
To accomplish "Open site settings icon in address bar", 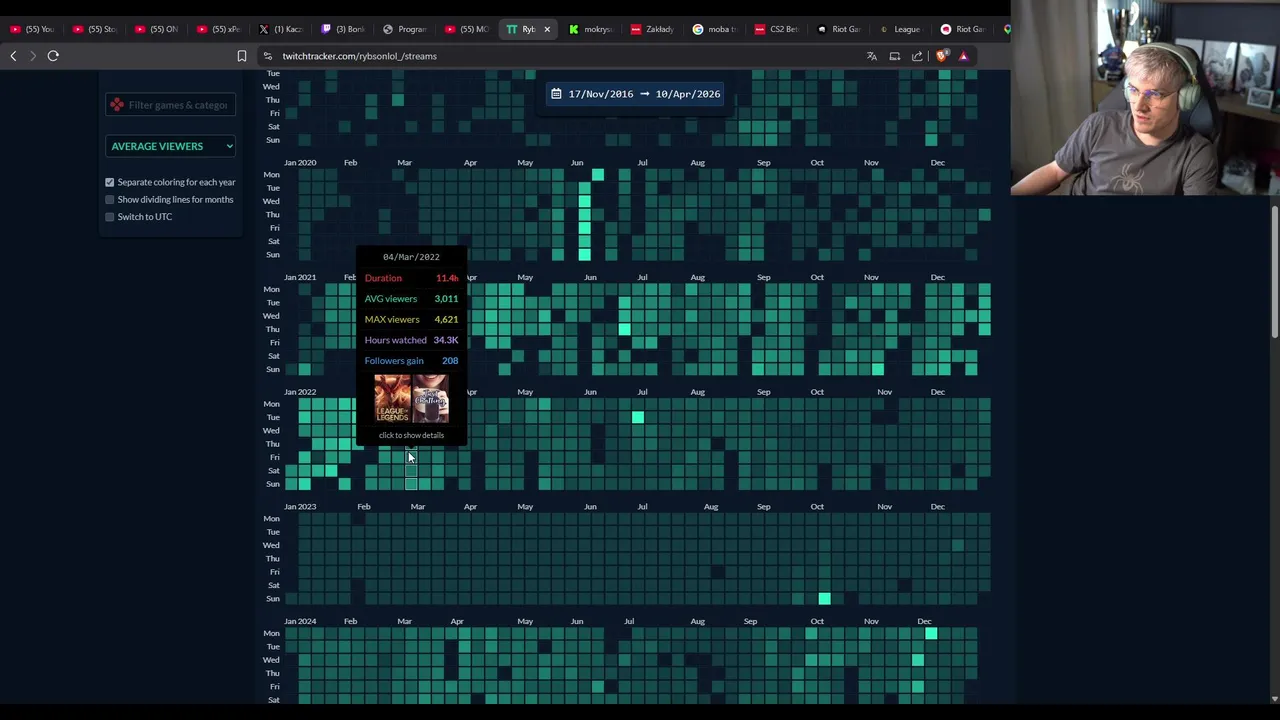I will click(x=268, y=56).
